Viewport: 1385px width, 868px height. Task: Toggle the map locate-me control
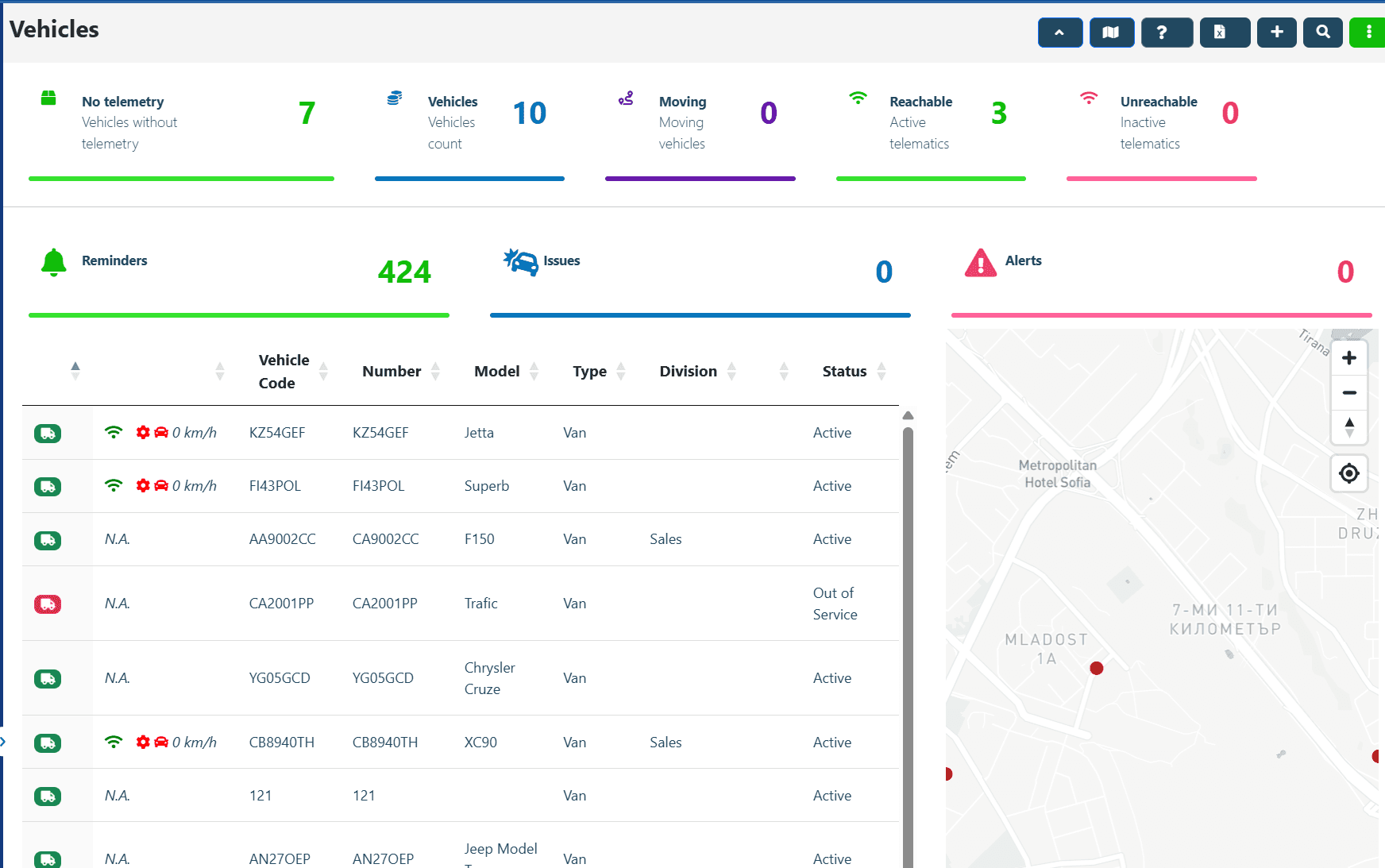click(x=1348, y=473)
